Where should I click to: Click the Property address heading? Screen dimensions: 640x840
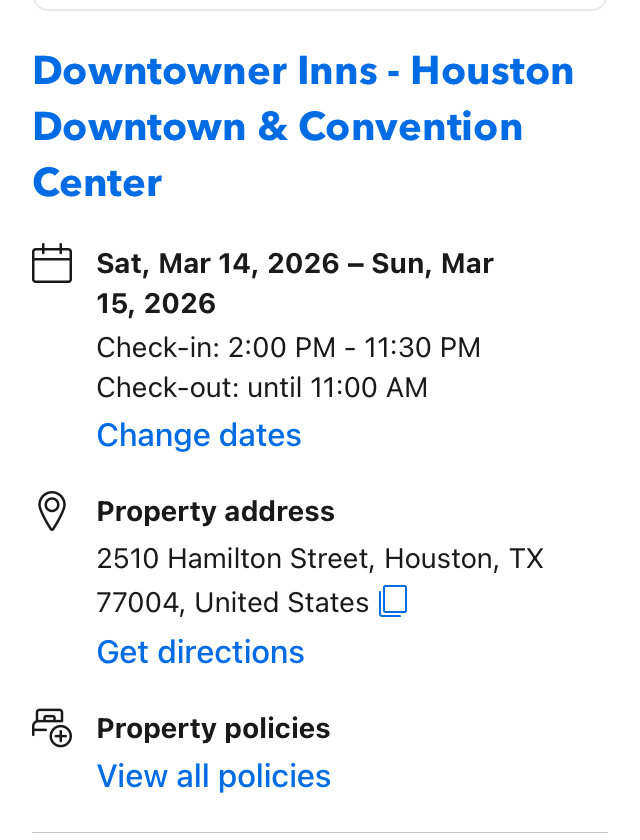(x=215, y=512)
